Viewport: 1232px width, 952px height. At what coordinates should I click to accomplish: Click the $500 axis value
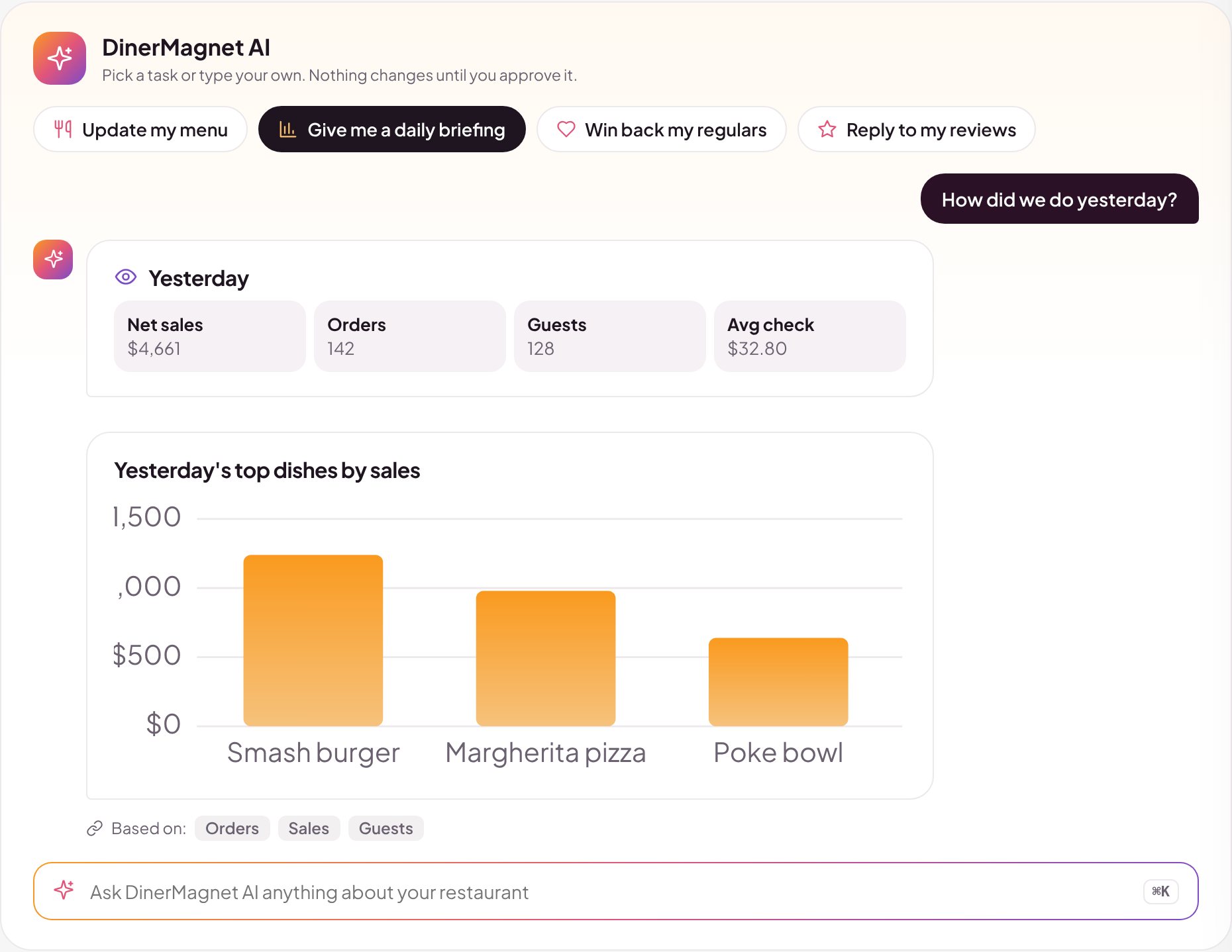[x=146, y=655]
